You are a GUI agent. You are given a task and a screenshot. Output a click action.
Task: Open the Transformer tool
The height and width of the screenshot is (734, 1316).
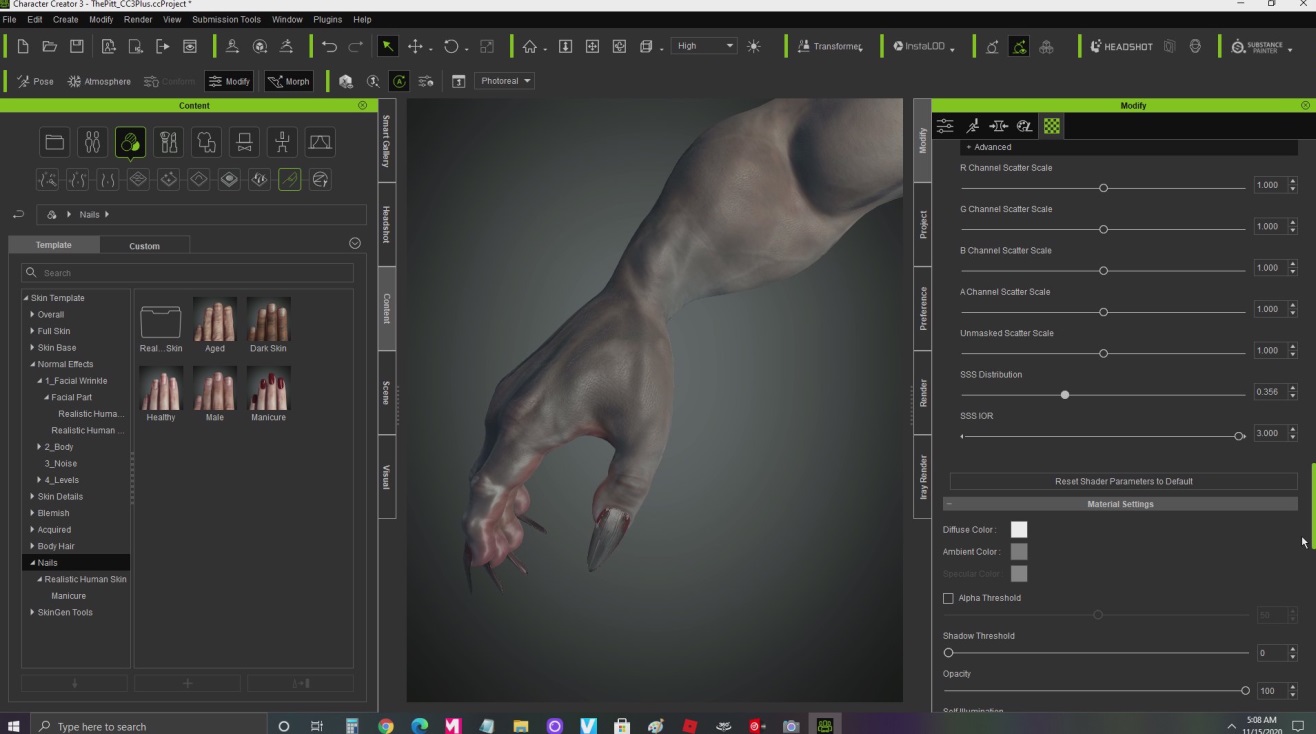pos(829,46)
